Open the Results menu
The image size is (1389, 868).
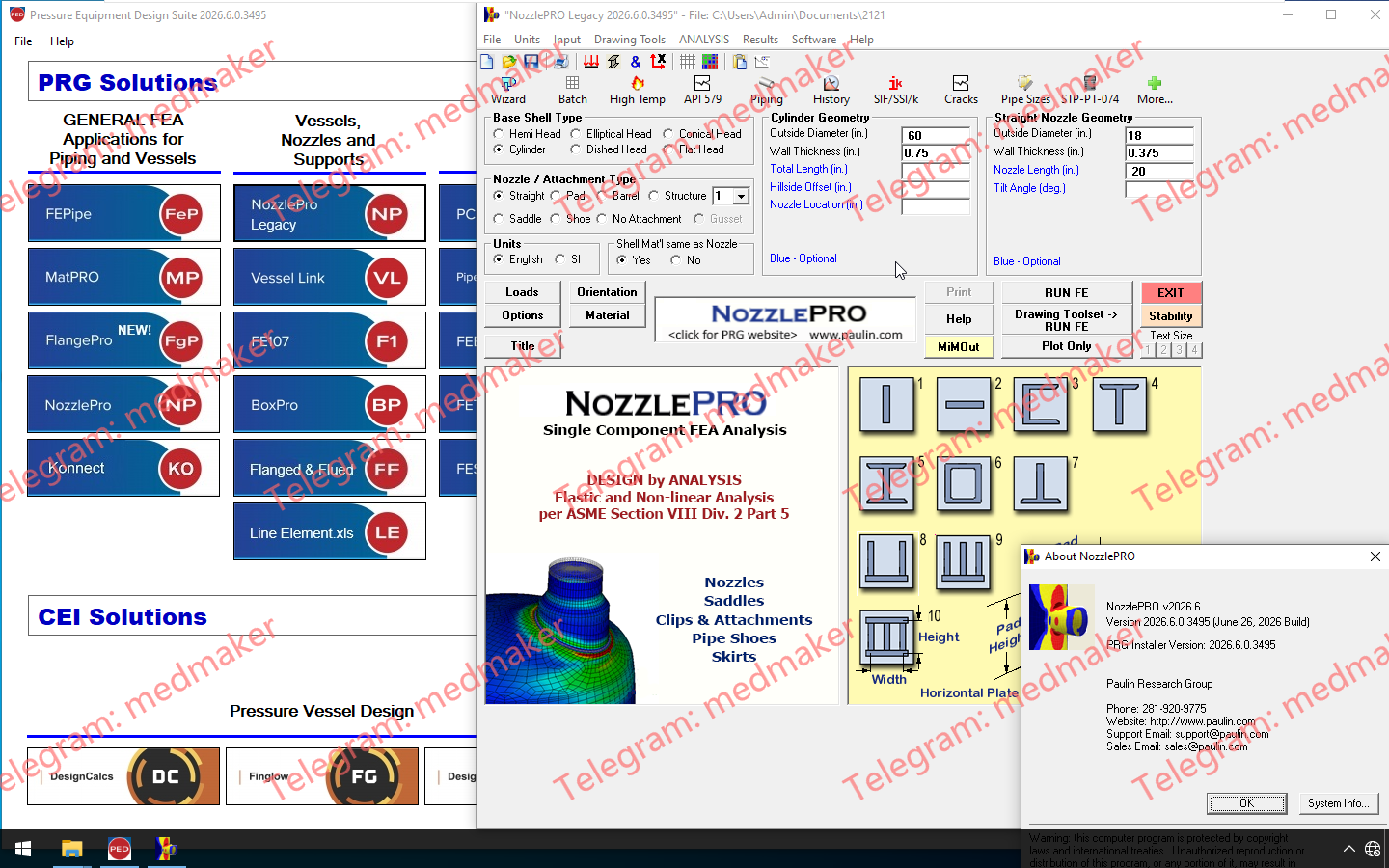760,40
